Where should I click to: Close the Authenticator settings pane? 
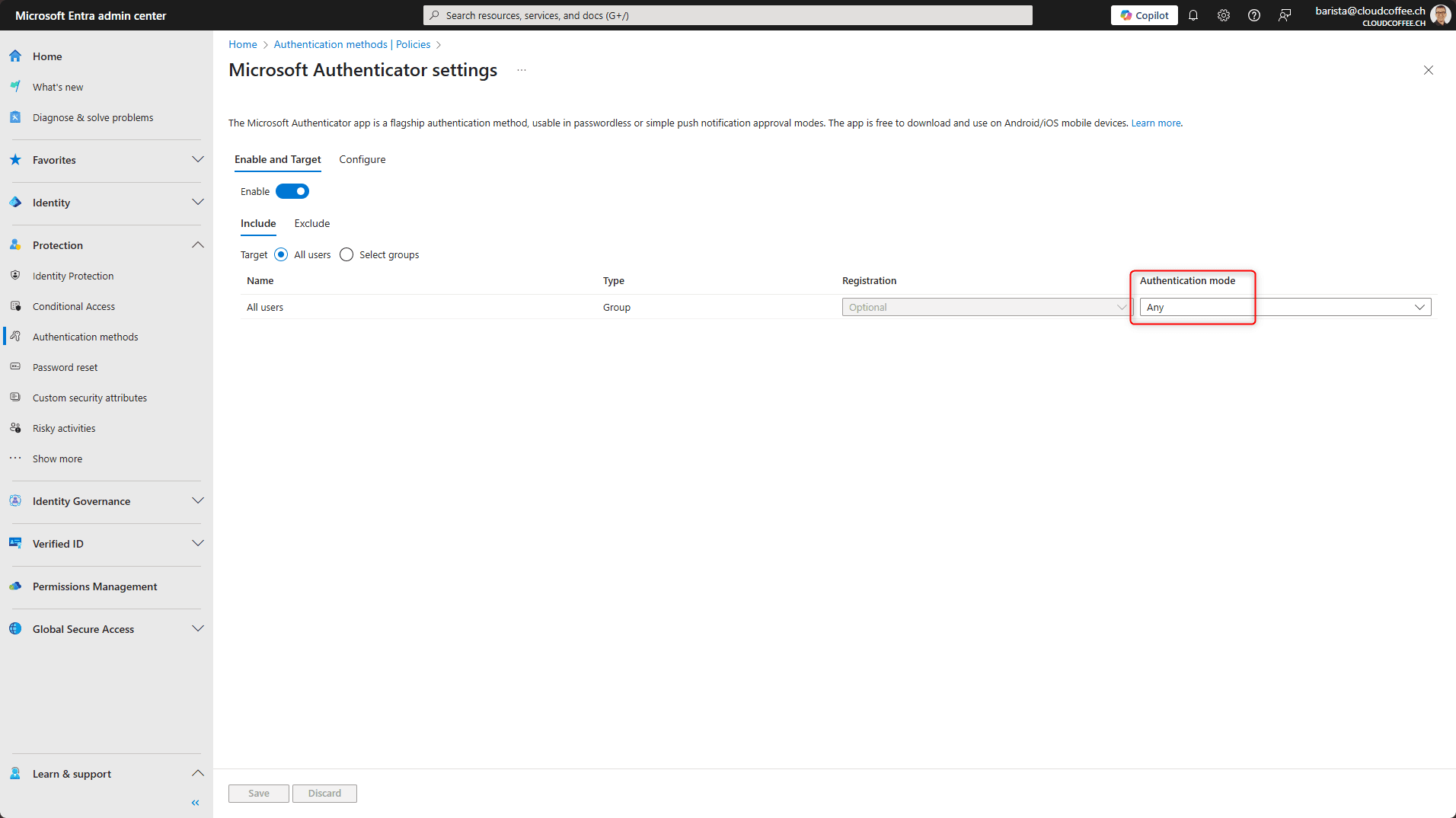coord(1429,70)
